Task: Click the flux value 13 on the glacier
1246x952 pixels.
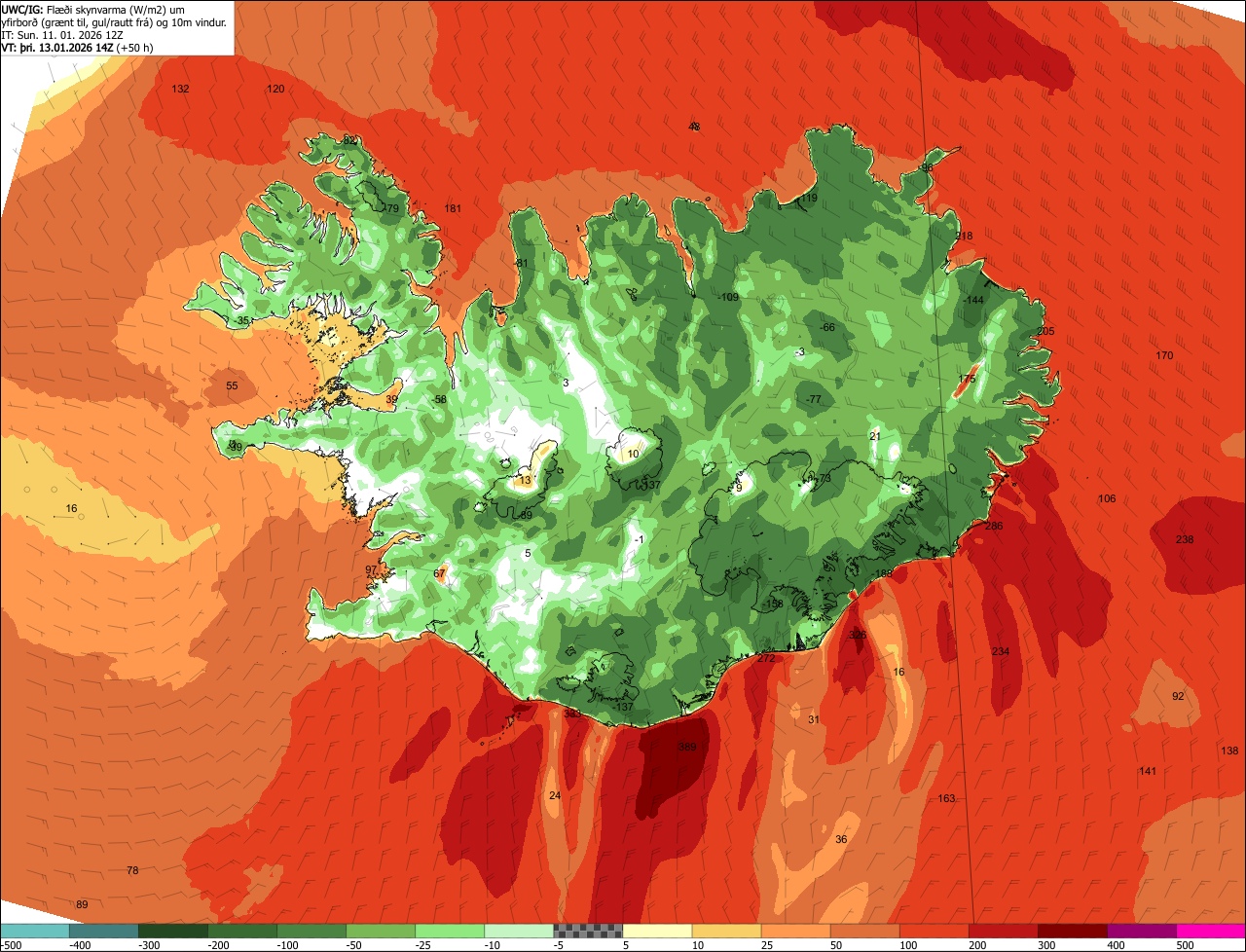Action: [526, 480]
